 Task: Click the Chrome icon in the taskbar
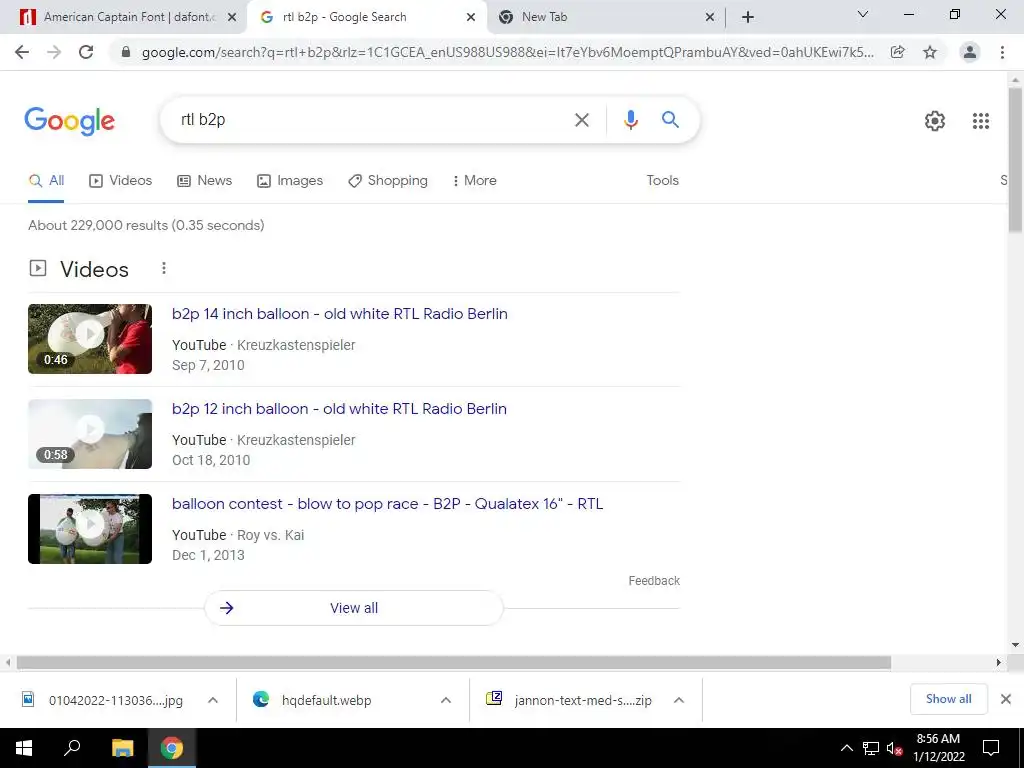(x=172, y=748)
